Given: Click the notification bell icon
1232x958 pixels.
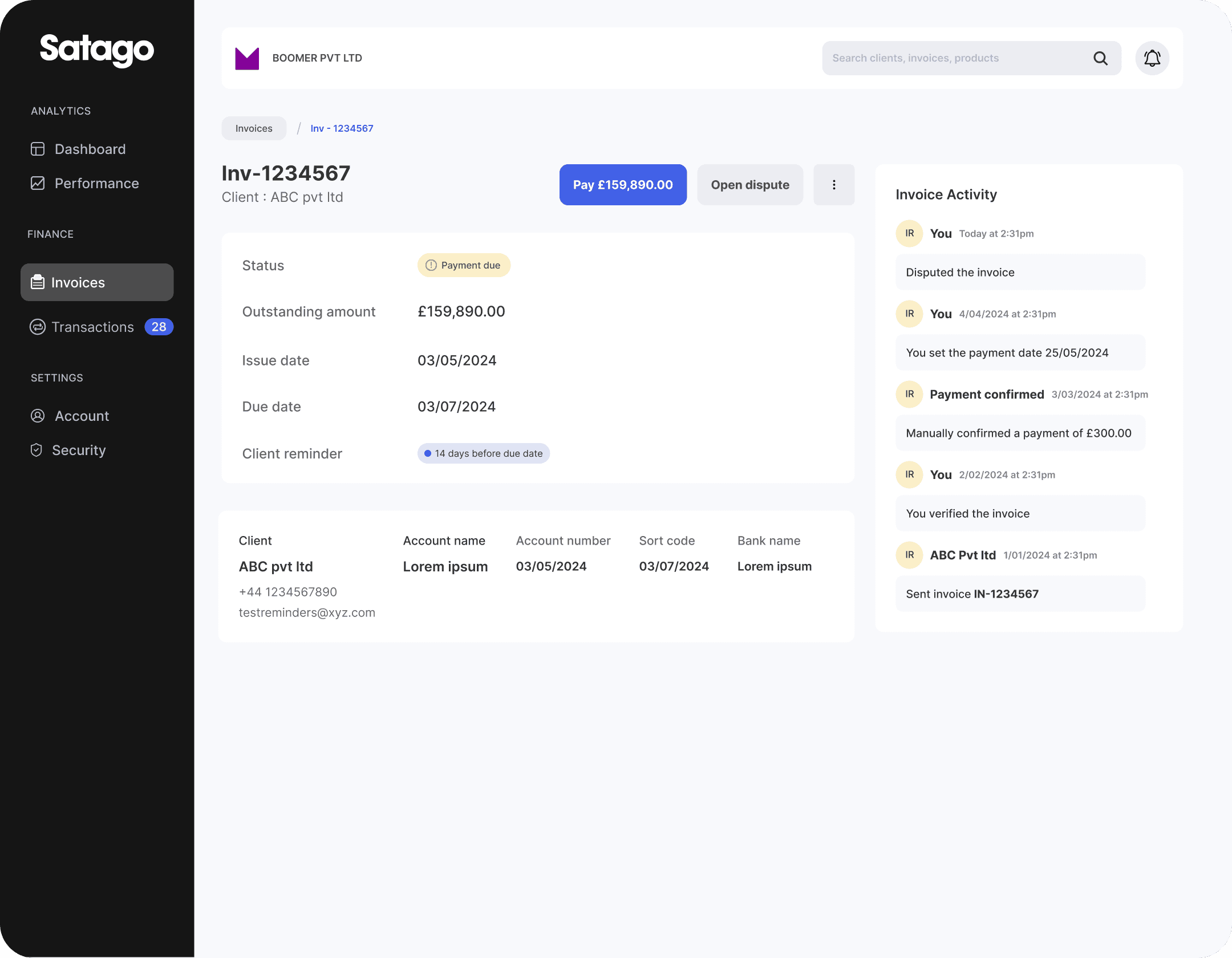Looking at the screenshot, I should pos(1152,58).
